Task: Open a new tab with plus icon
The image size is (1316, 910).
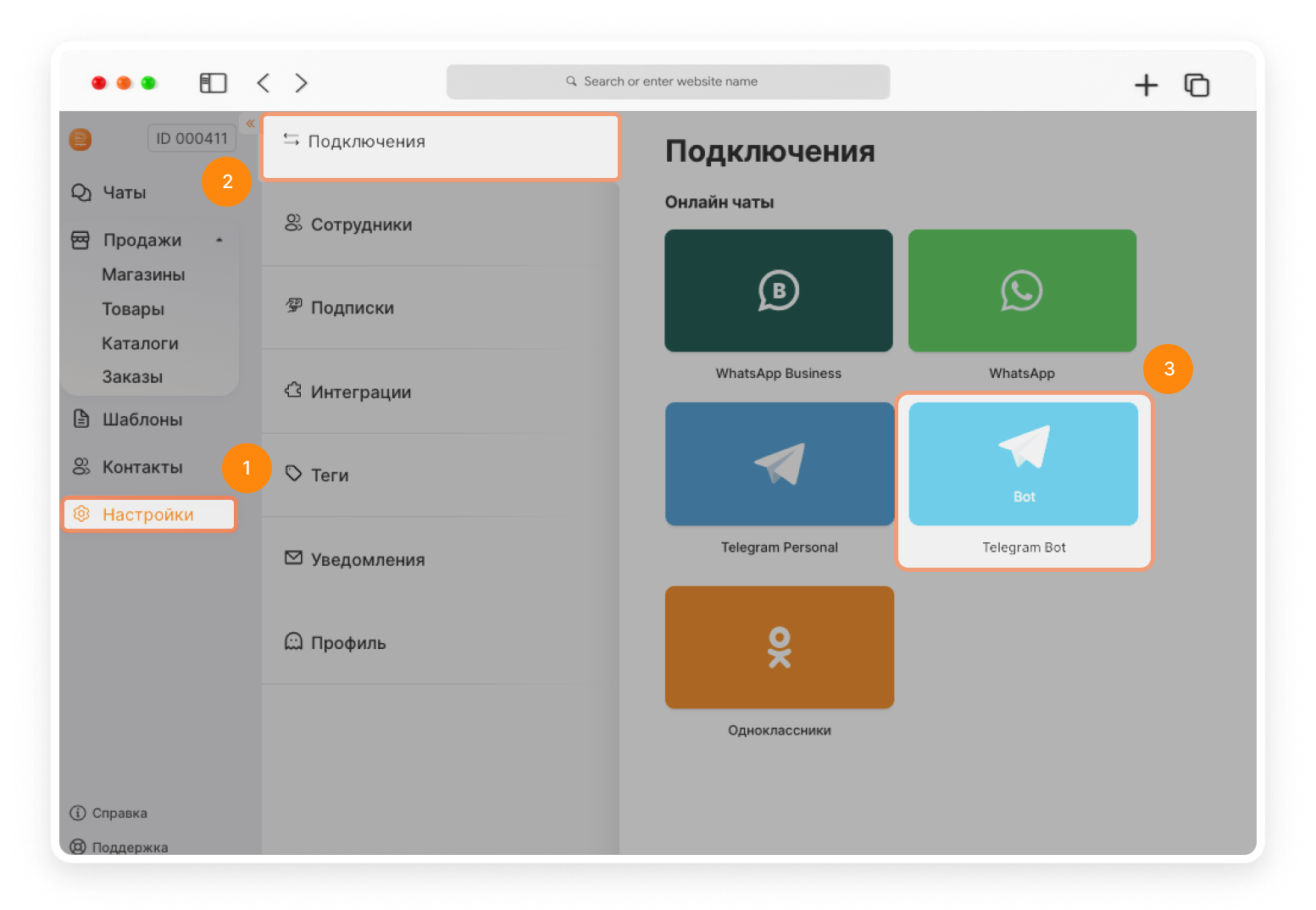Action: pos(1146,85)
